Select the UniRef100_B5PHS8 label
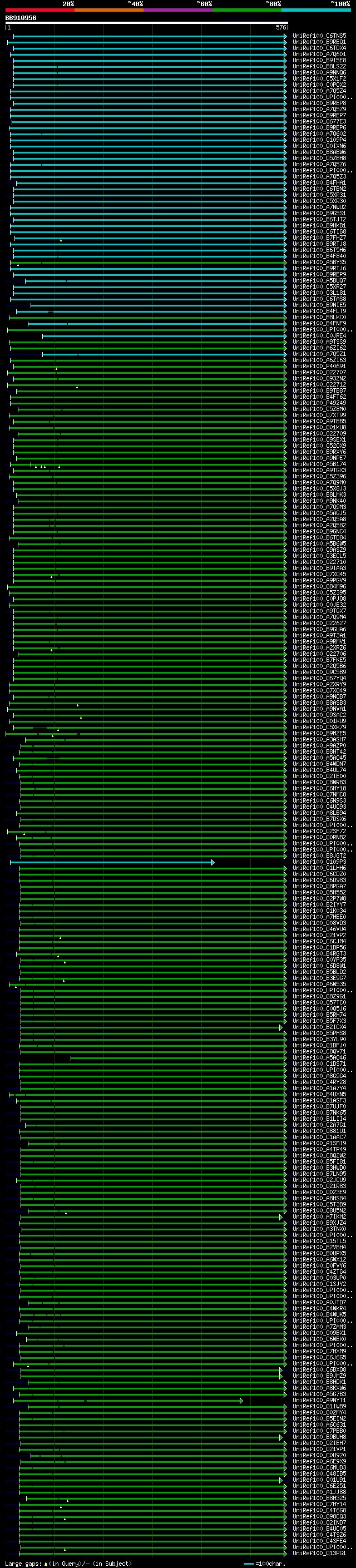The height and width of the screenshot is (1568, 356). 319,1033
